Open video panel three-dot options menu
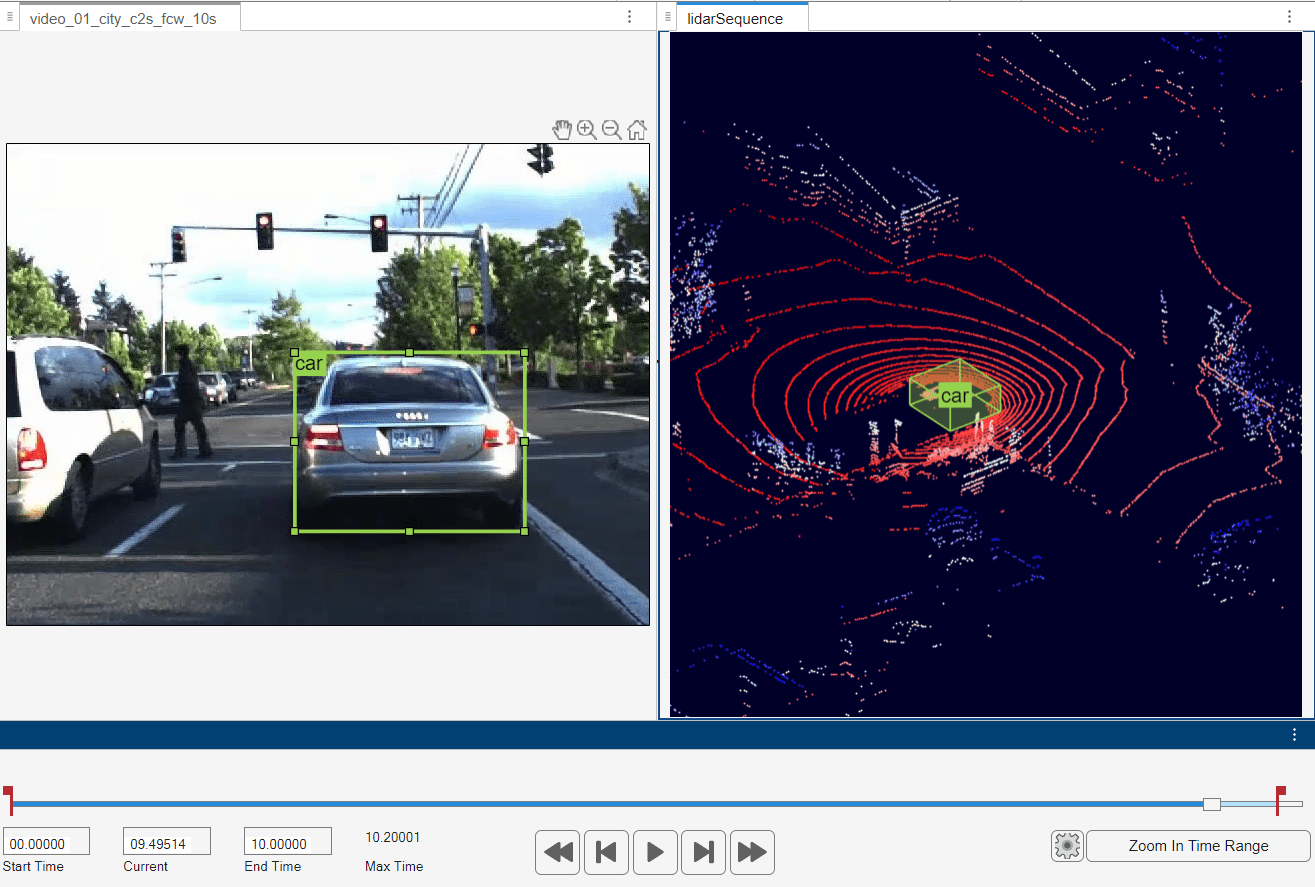 pyautogui.click(x=629, y=17)
